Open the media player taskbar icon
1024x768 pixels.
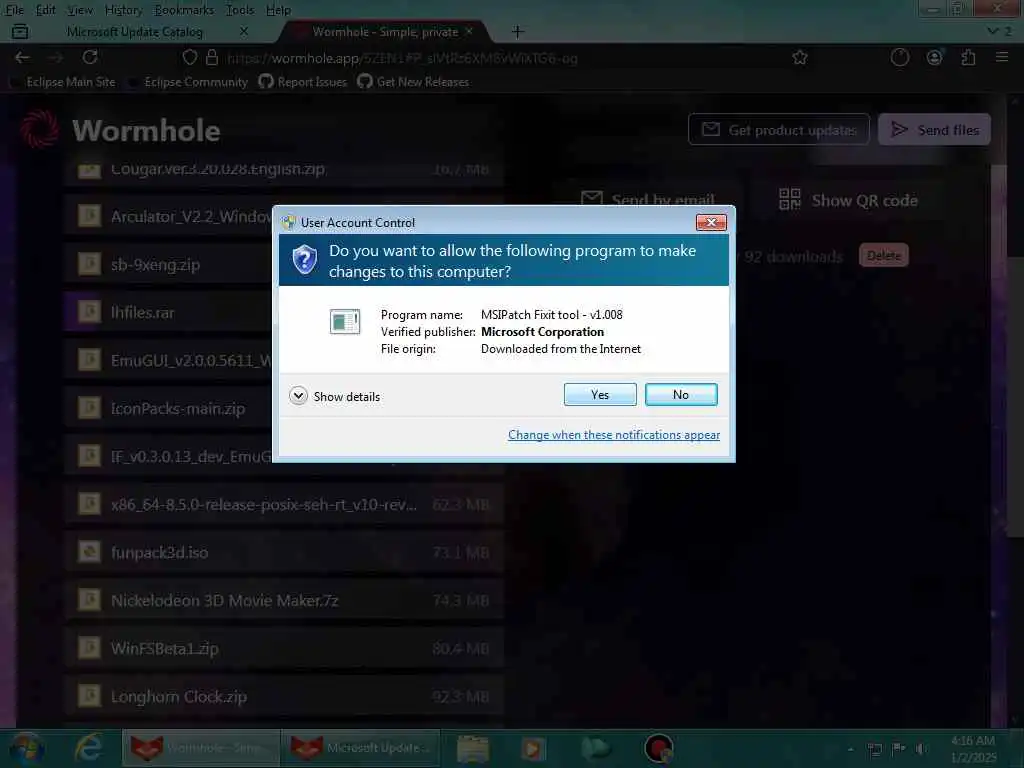533,748
